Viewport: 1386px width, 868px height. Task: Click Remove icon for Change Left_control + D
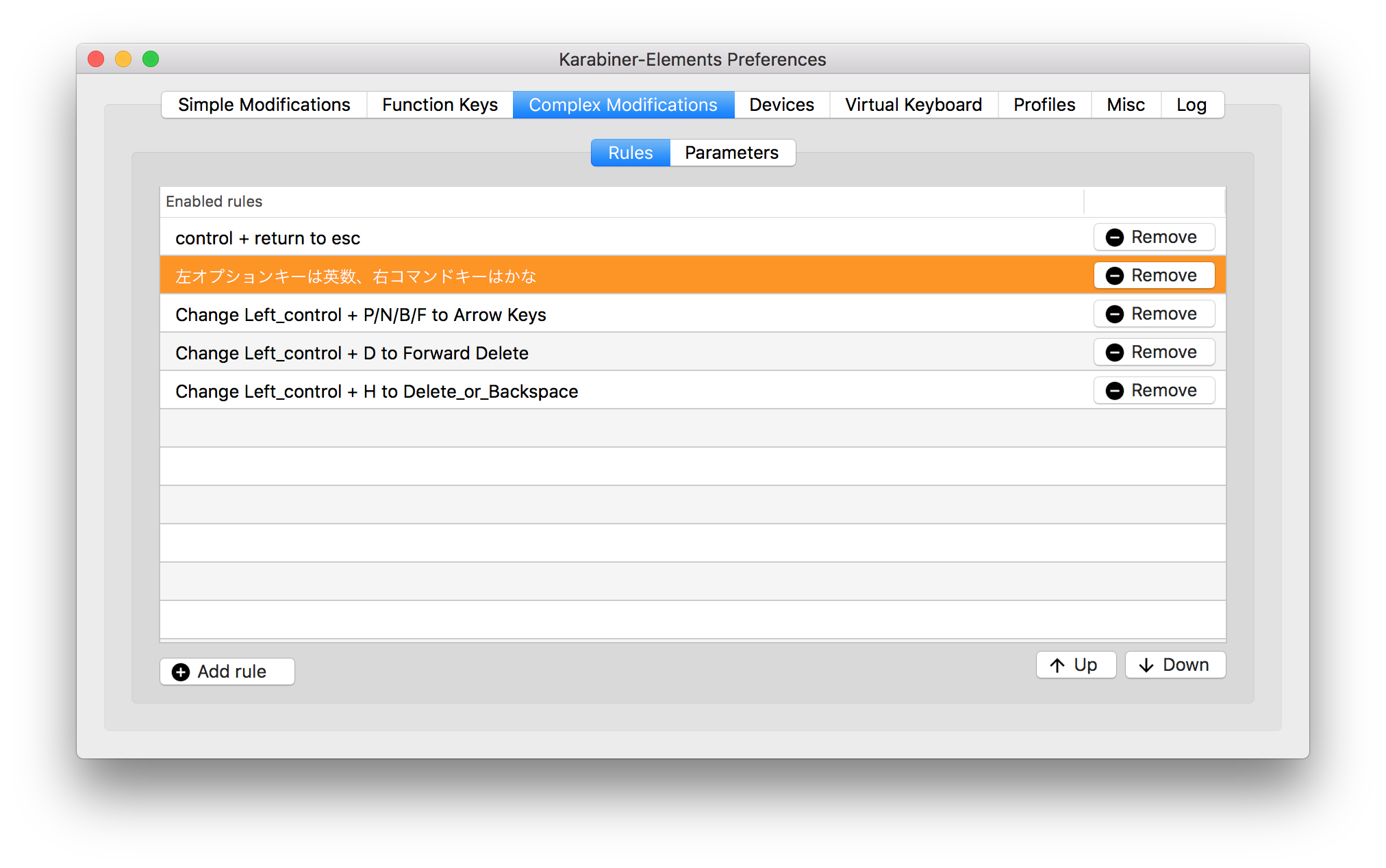pos(1114,352)
